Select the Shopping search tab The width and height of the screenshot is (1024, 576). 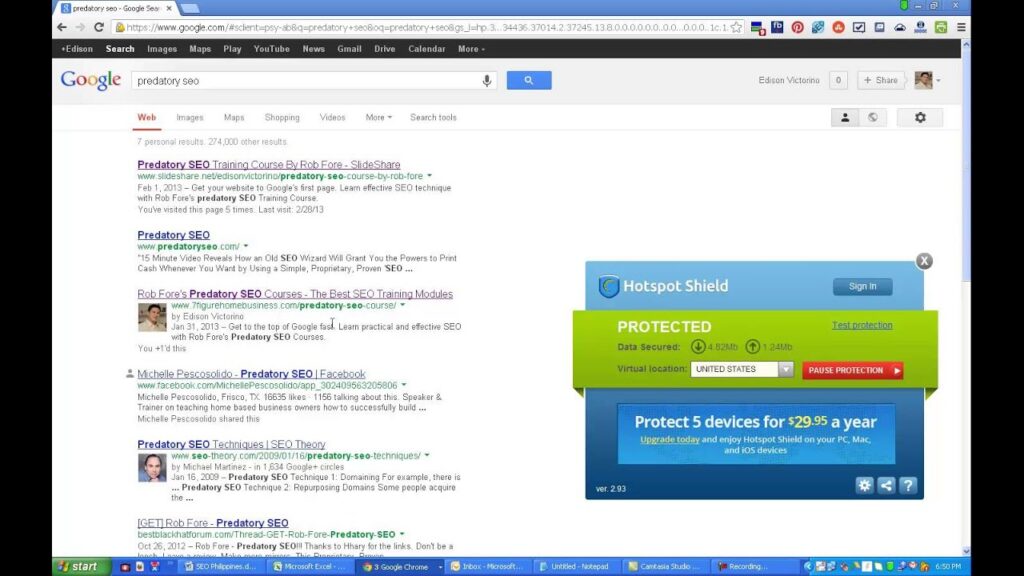click(x=282, y=118)
